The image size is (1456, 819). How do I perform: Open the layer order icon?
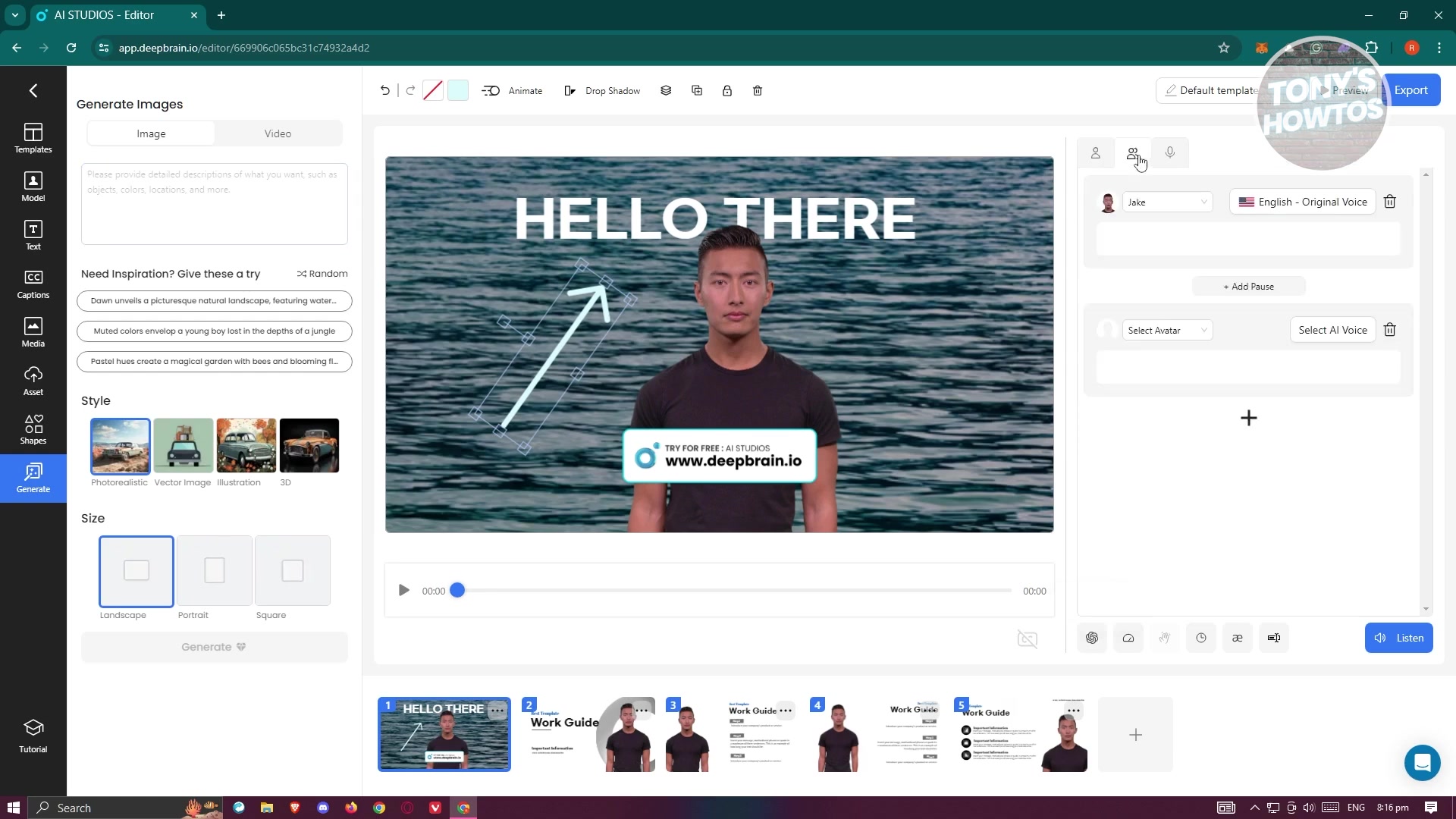[x=666, y=90]
